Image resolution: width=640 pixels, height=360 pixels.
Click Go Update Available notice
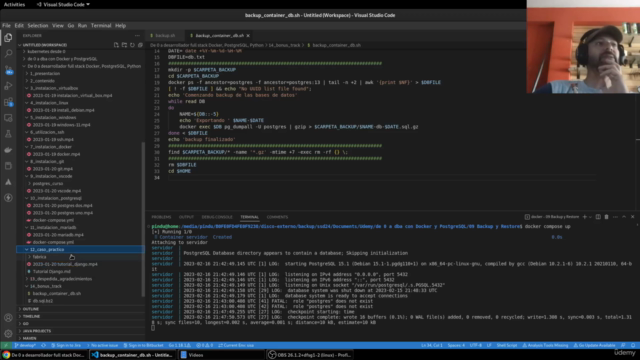pyautogui.click(x=594, y=345)
